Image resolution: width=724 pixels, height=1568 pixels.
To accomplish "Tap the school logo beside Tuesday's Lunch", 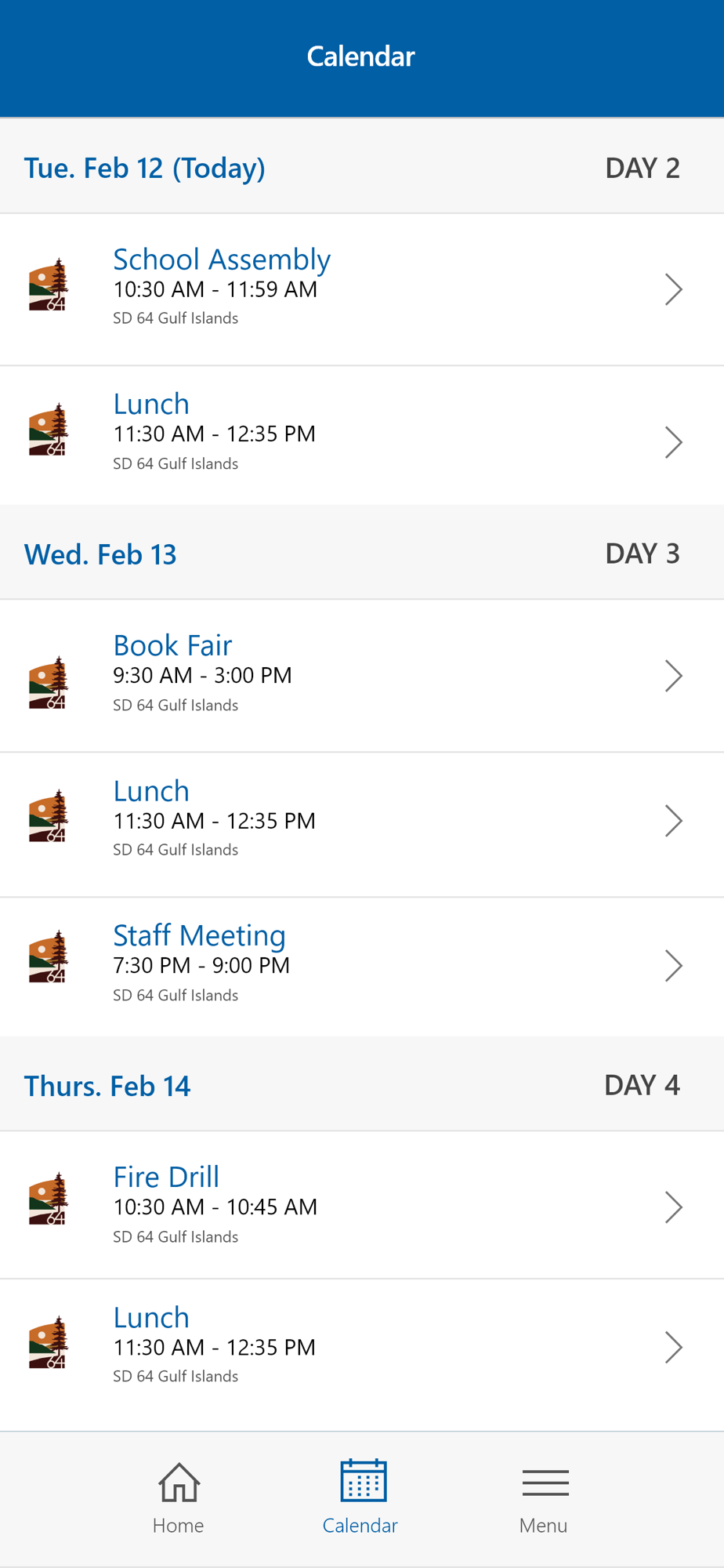I will pyautogui.click(x=49, y=430).
